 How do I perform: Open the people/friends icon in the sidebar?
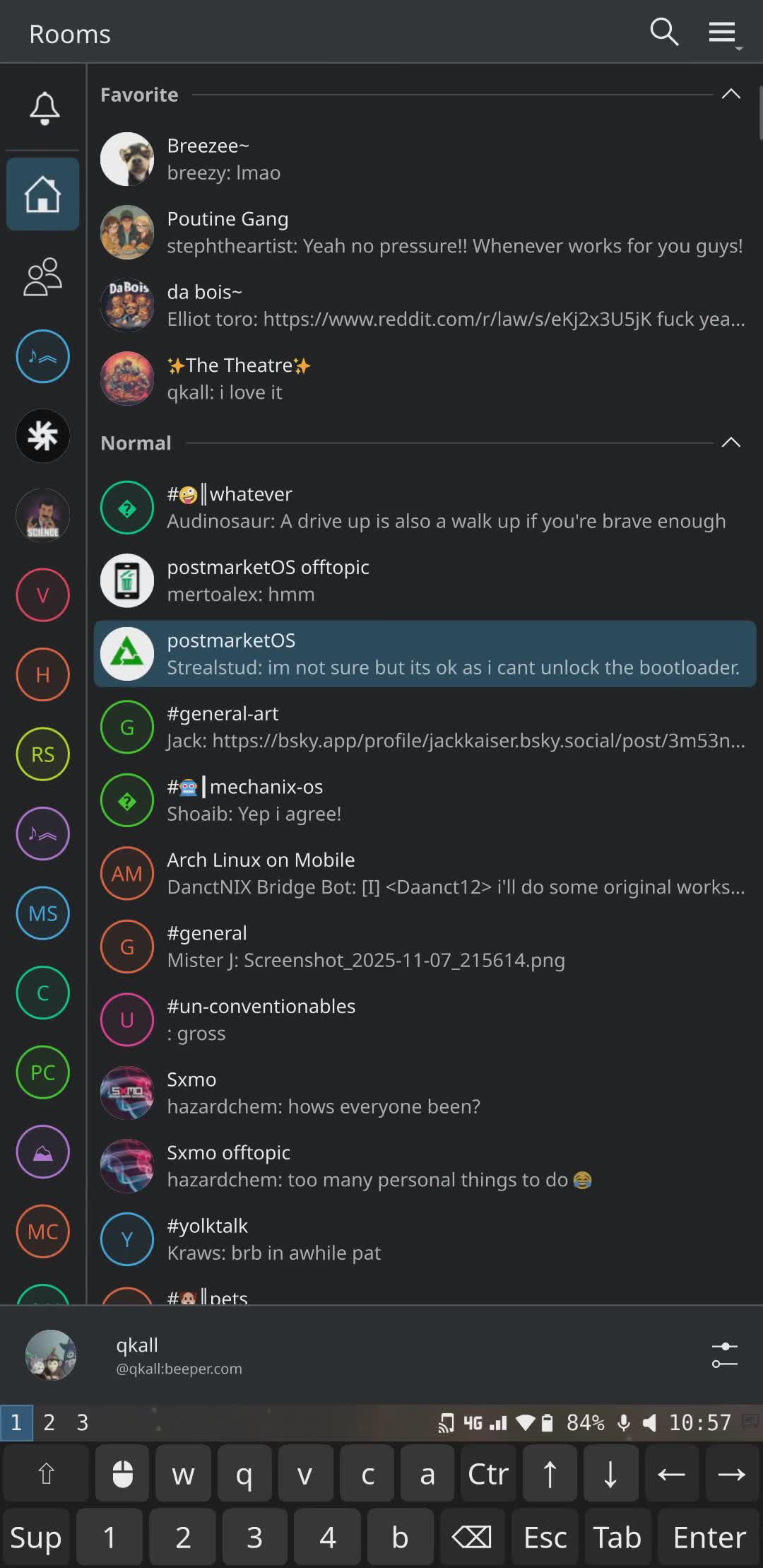pos(43,276)
